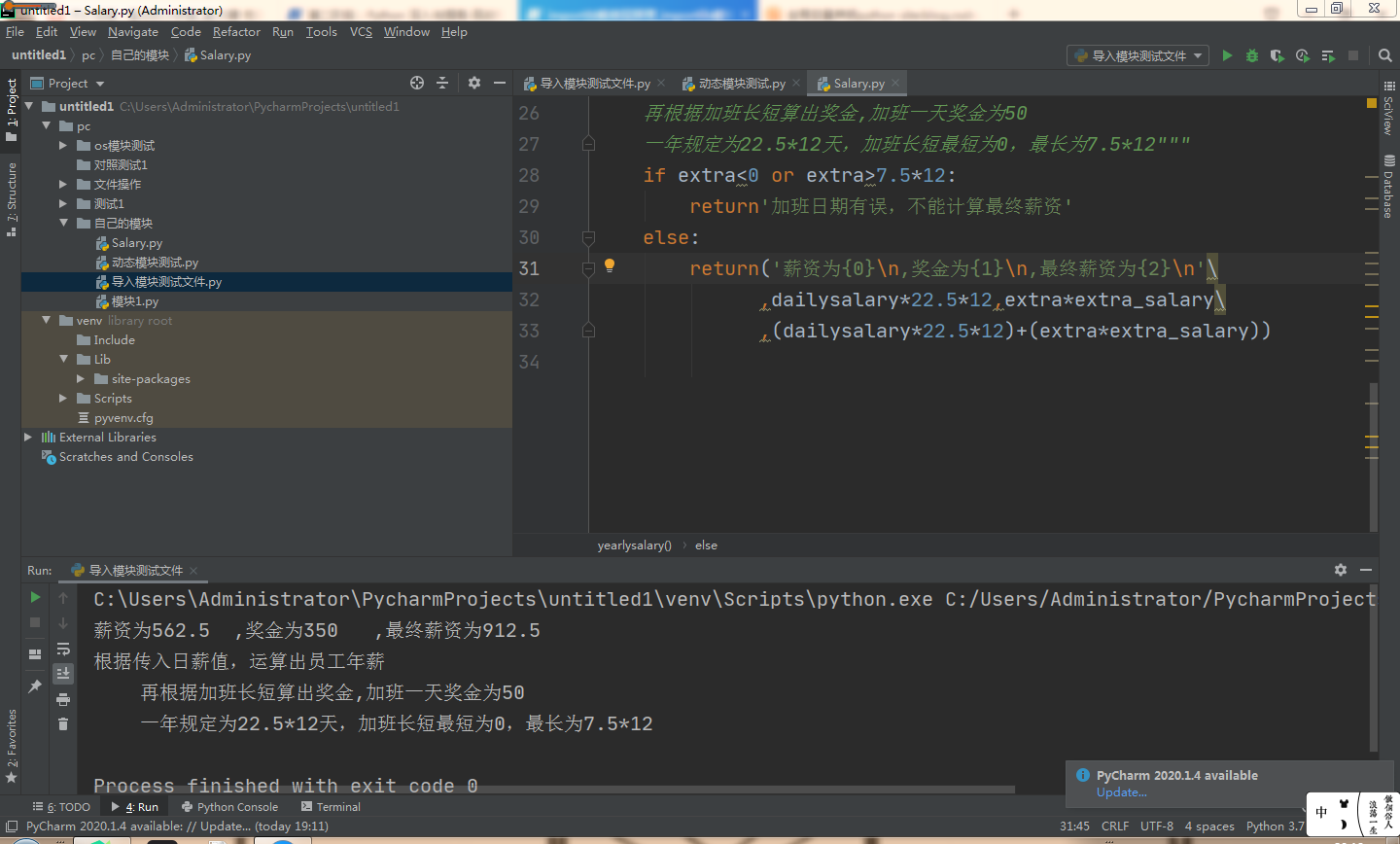The width and height of the screenshot is (1400, 844).
Task: Open the Terminal tool window
Action: point(332,807)
